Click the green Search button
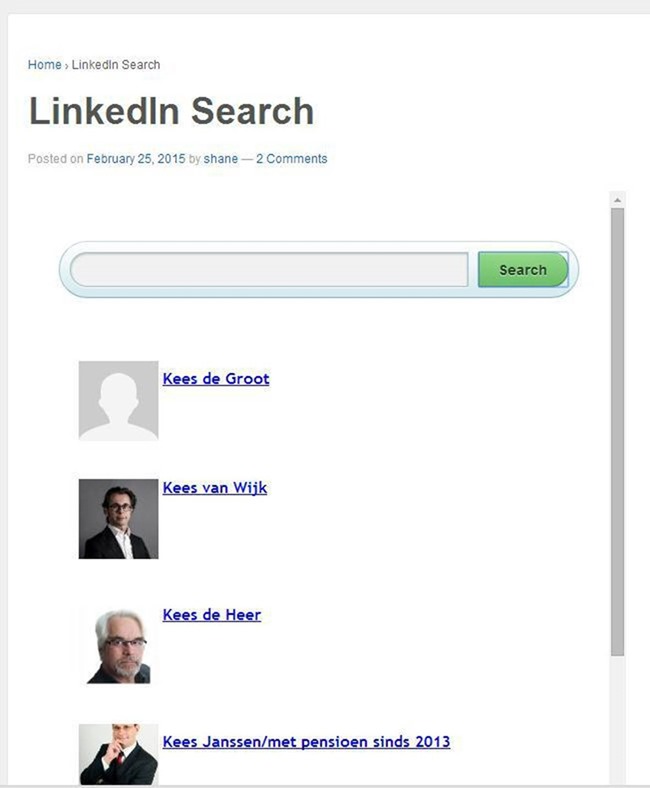Screen dimensions: 650x788 (523, 270)
